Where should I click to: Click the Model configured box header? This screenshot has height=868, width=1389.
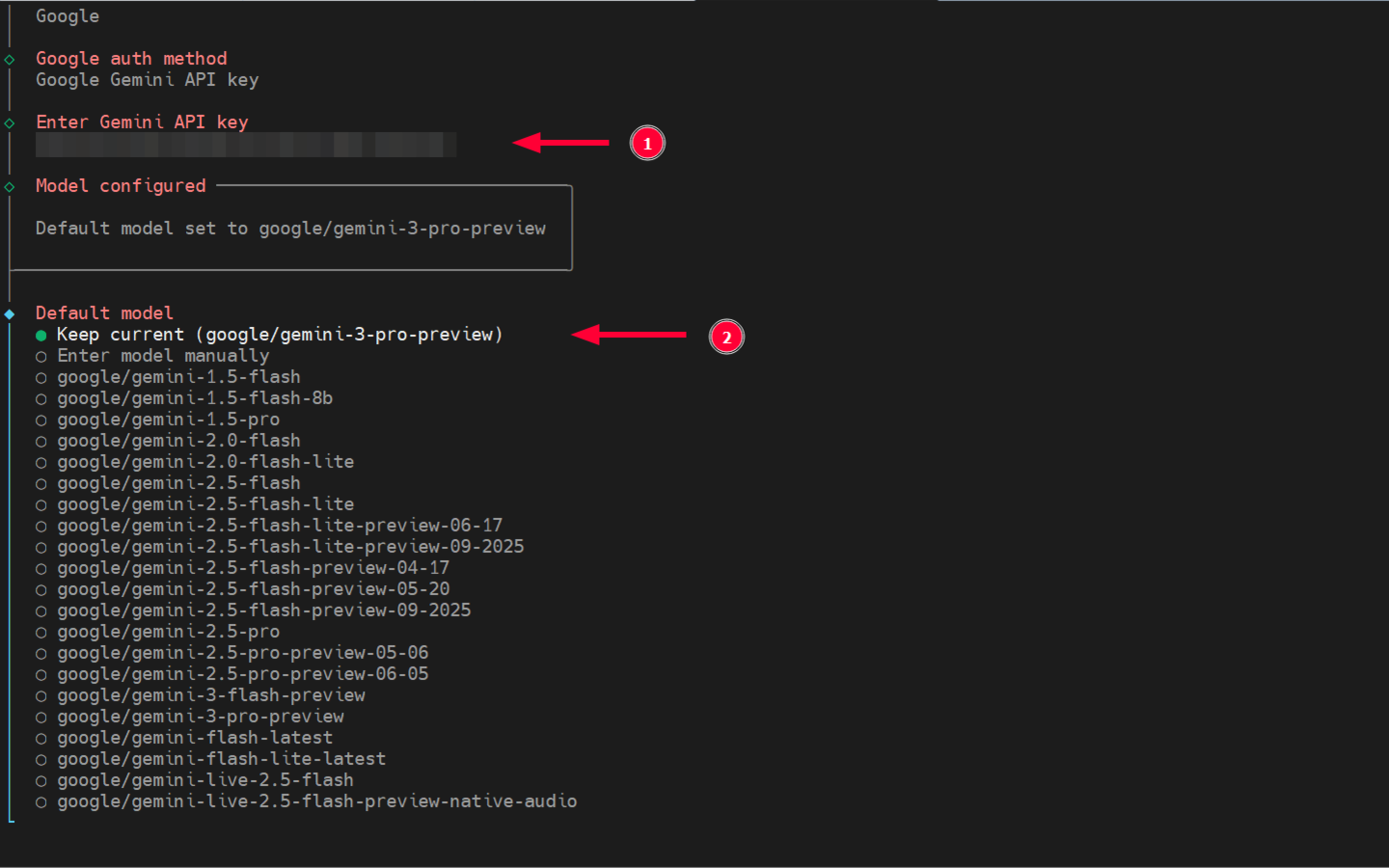[121, 185]
